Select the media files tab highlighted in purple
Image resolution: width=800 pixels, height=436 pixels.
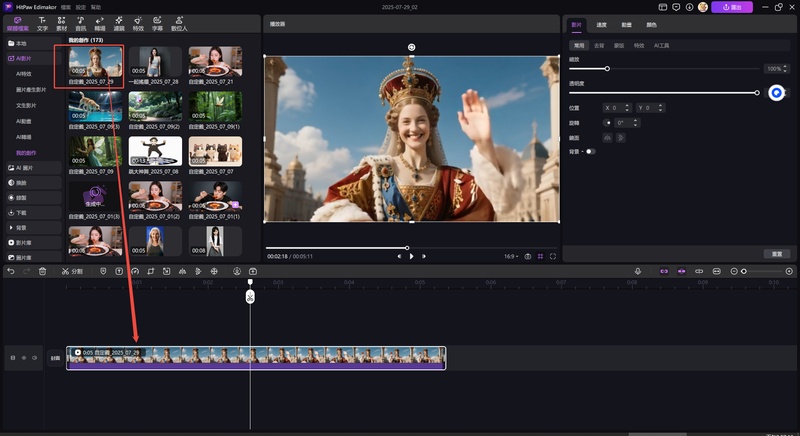coord(18,23)
